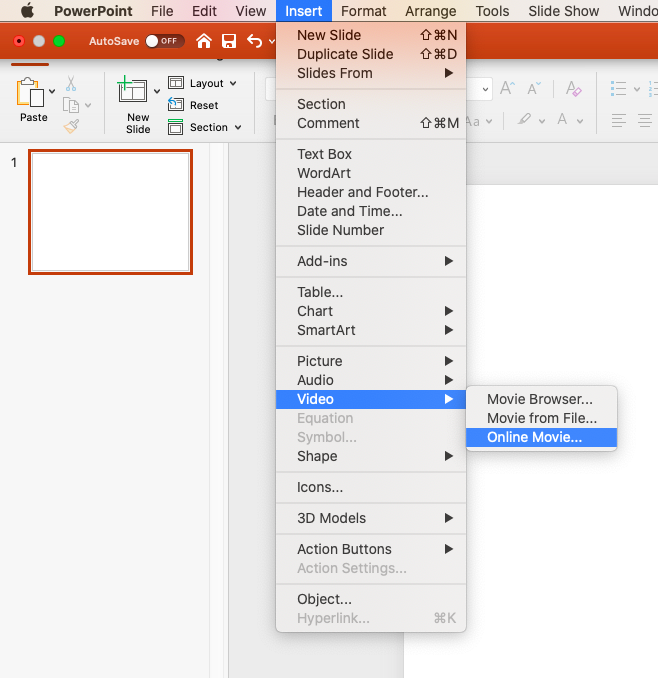Open the Shape submenu

(371, 456)
